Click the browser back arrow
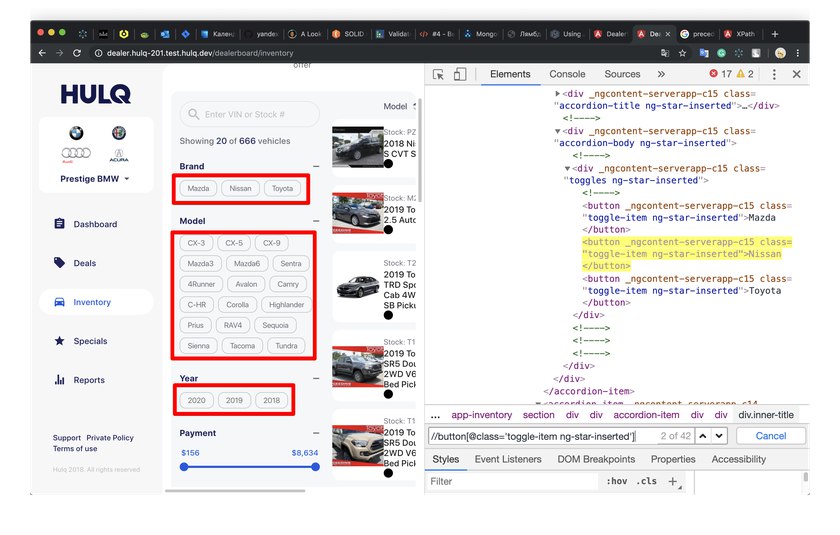The image size is (840, 535). click(42, 53)
